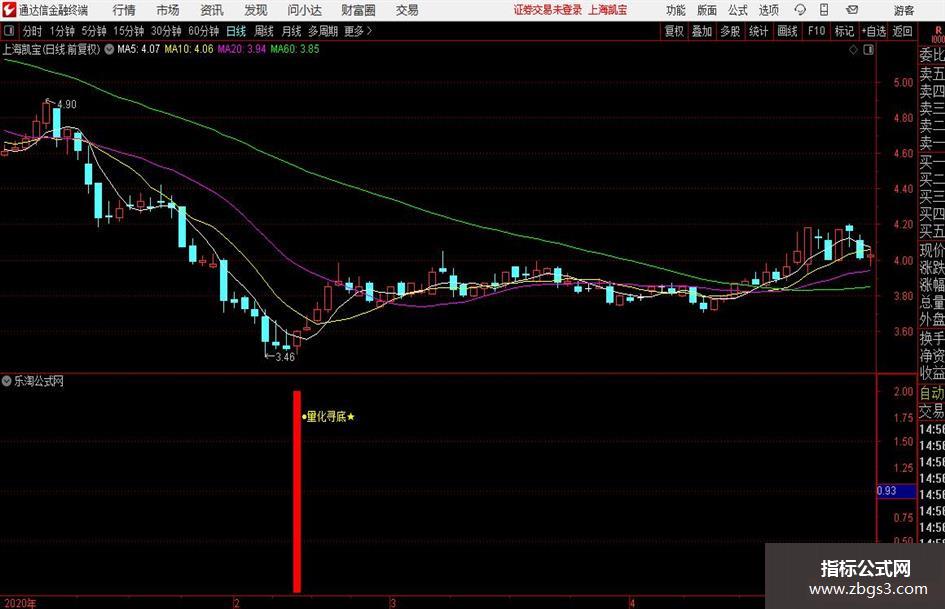The width and height of the screenshot is (945, 609).
Task: Click the 0.93 value highlighted on indicator axis
Action: (x=896, y=491)
